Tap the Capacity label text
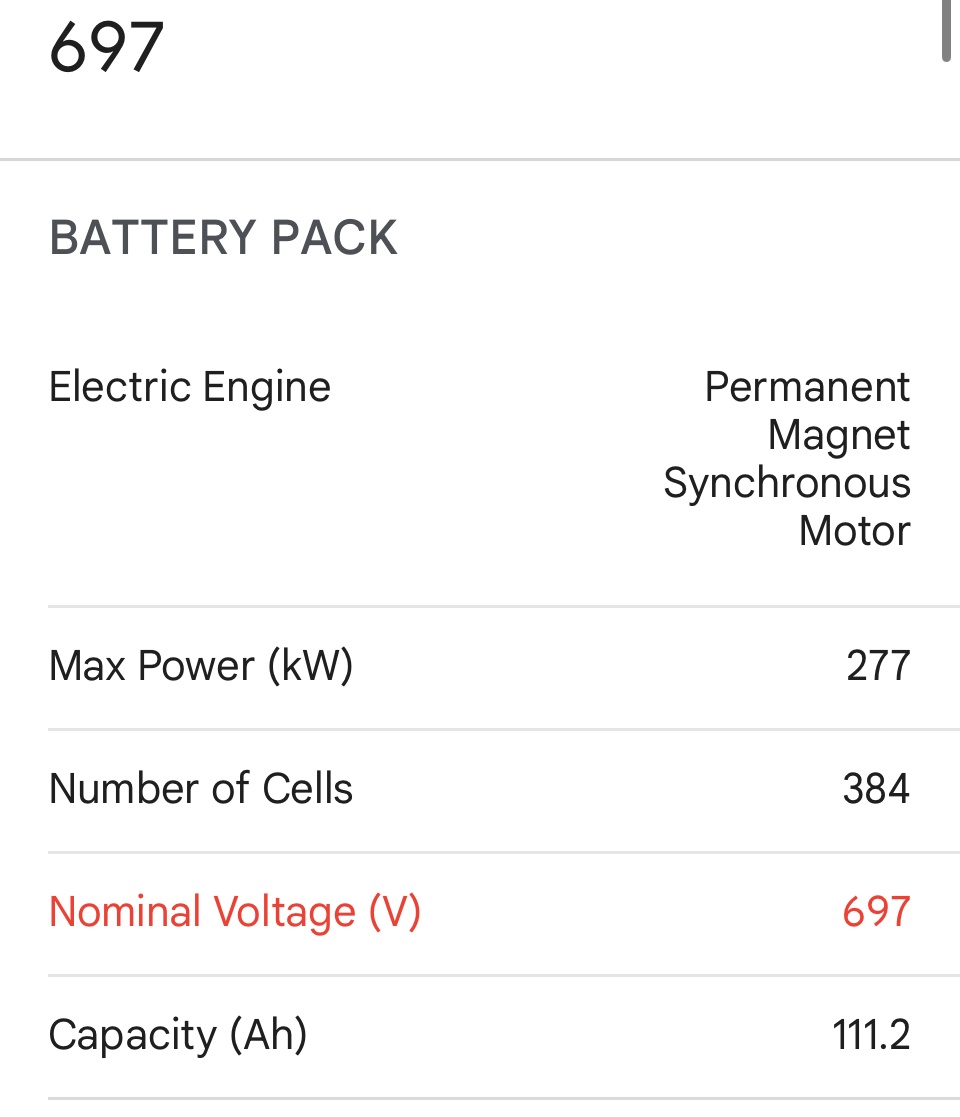 click(x=133, y=1035)
